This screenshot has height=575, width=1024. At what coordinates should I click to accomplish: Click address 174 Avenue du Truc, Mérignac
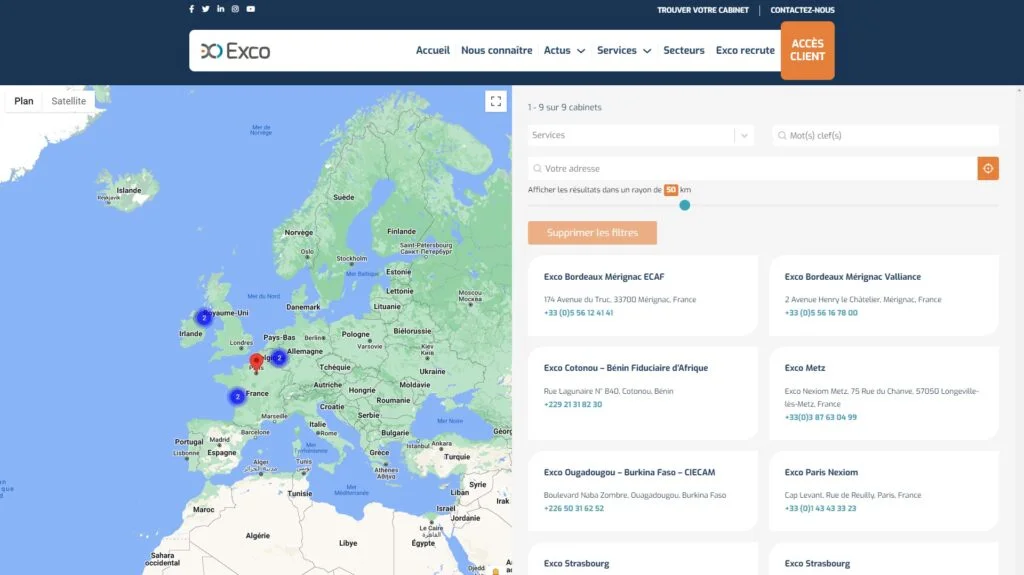click(x=620, y=300)
